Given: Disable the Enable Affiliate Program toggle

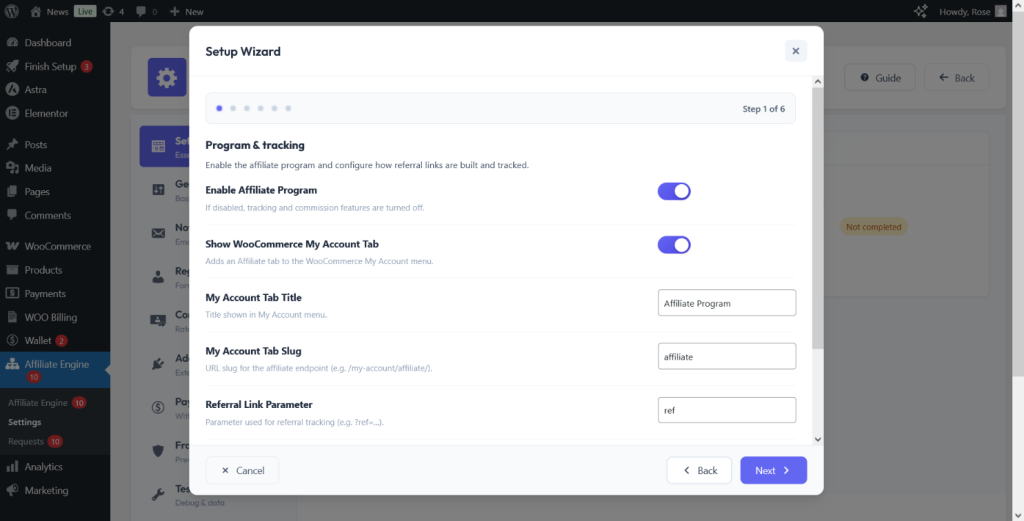Looking at the screenshot, I should click(674, 191).
